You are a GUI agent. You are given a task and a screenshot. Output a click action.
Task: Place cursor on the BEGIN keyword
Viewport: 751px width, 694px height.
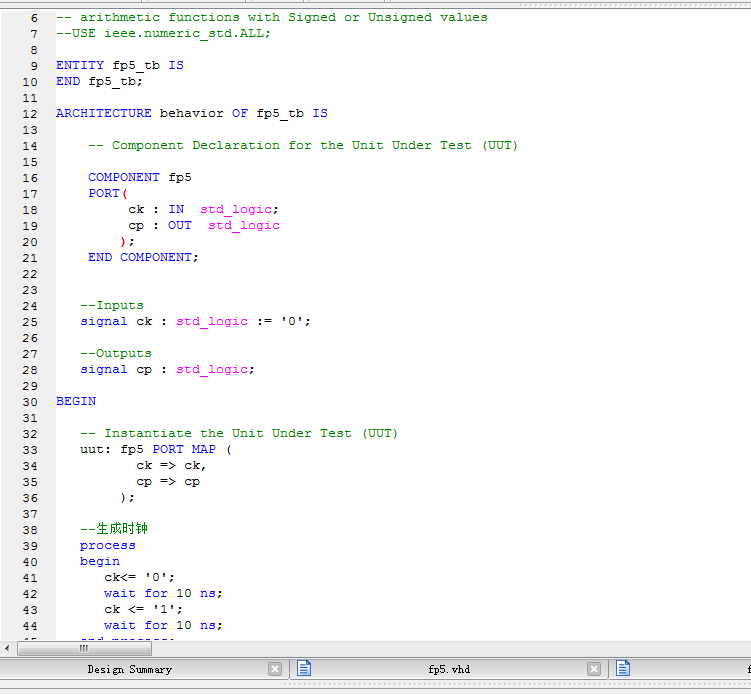click(76, 401)
